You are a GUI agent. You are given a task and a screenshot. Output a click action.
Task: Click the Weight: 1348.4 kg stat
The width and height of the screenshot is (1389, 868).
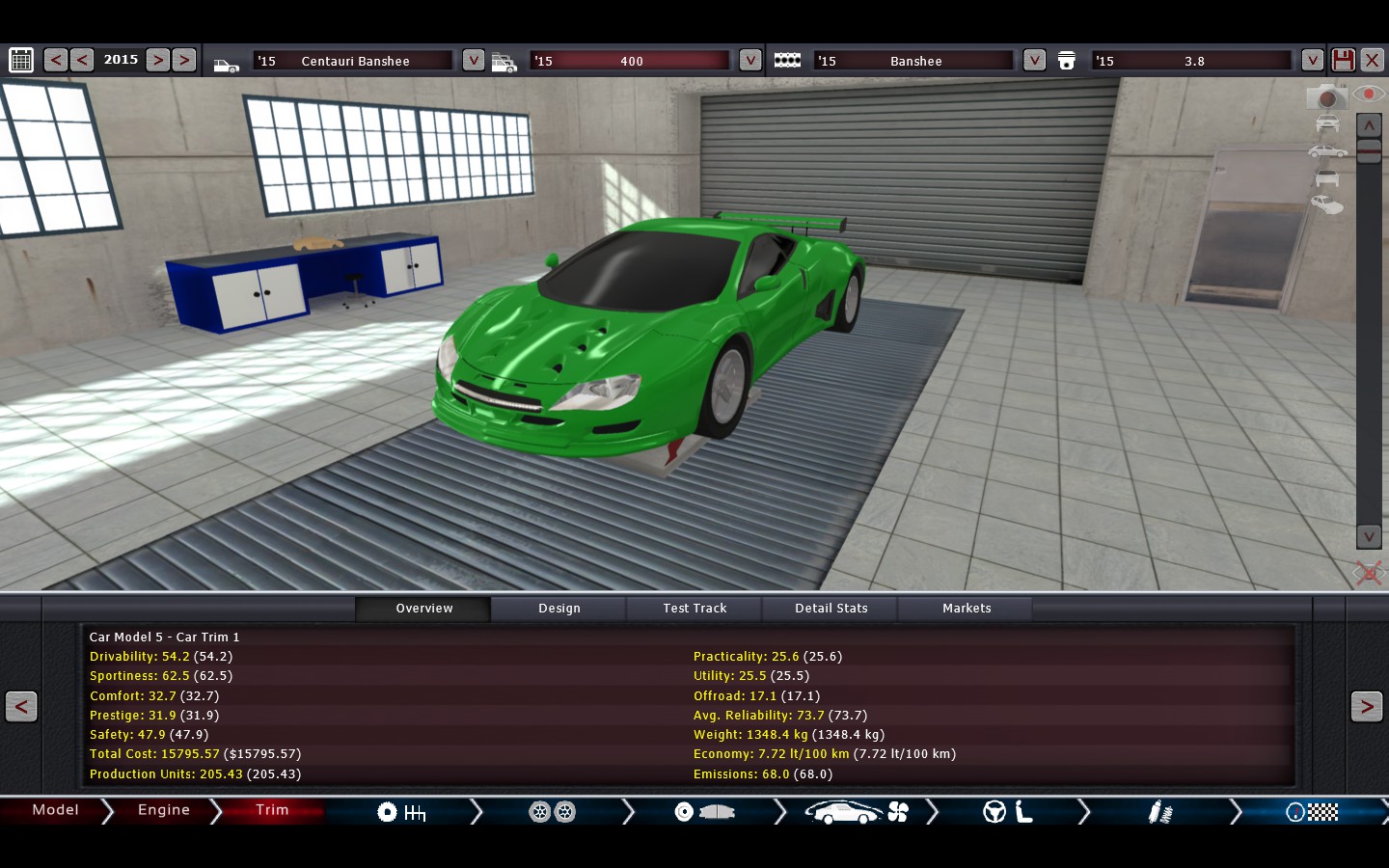click(x=789, y=735)
